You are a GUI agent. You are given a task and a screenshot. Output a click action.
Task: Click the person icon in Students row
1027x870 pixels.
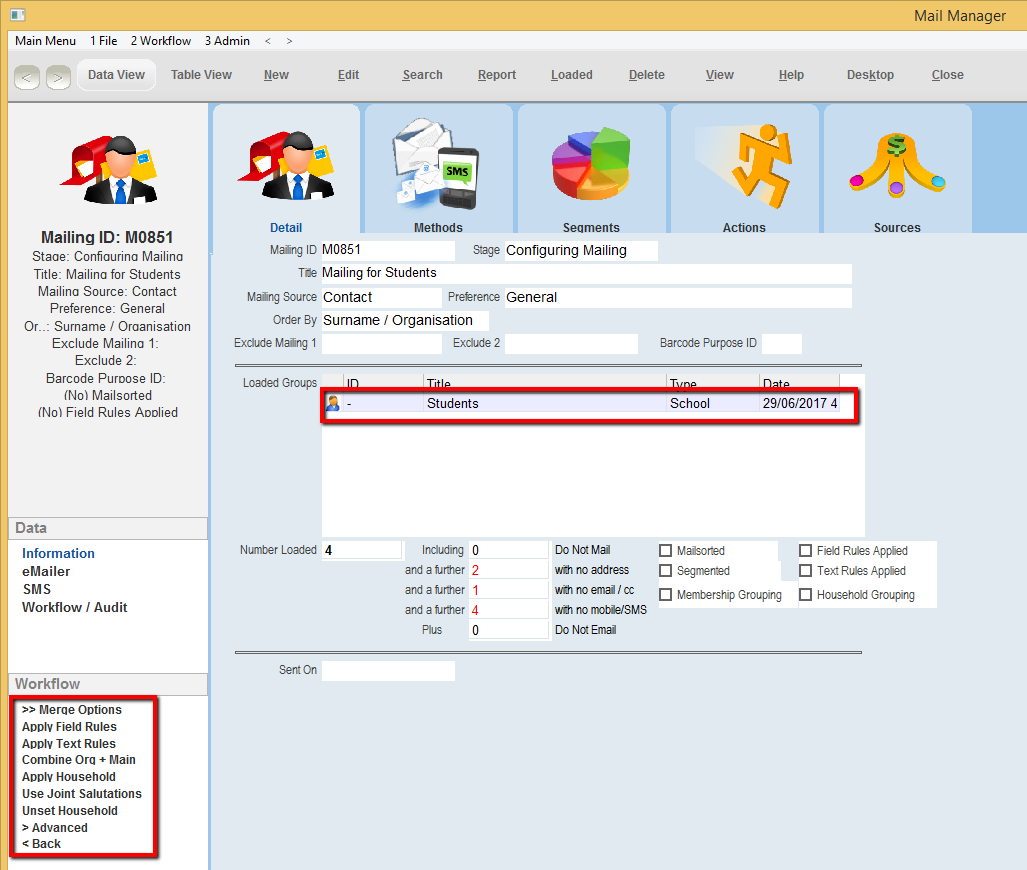click(333, 404)
